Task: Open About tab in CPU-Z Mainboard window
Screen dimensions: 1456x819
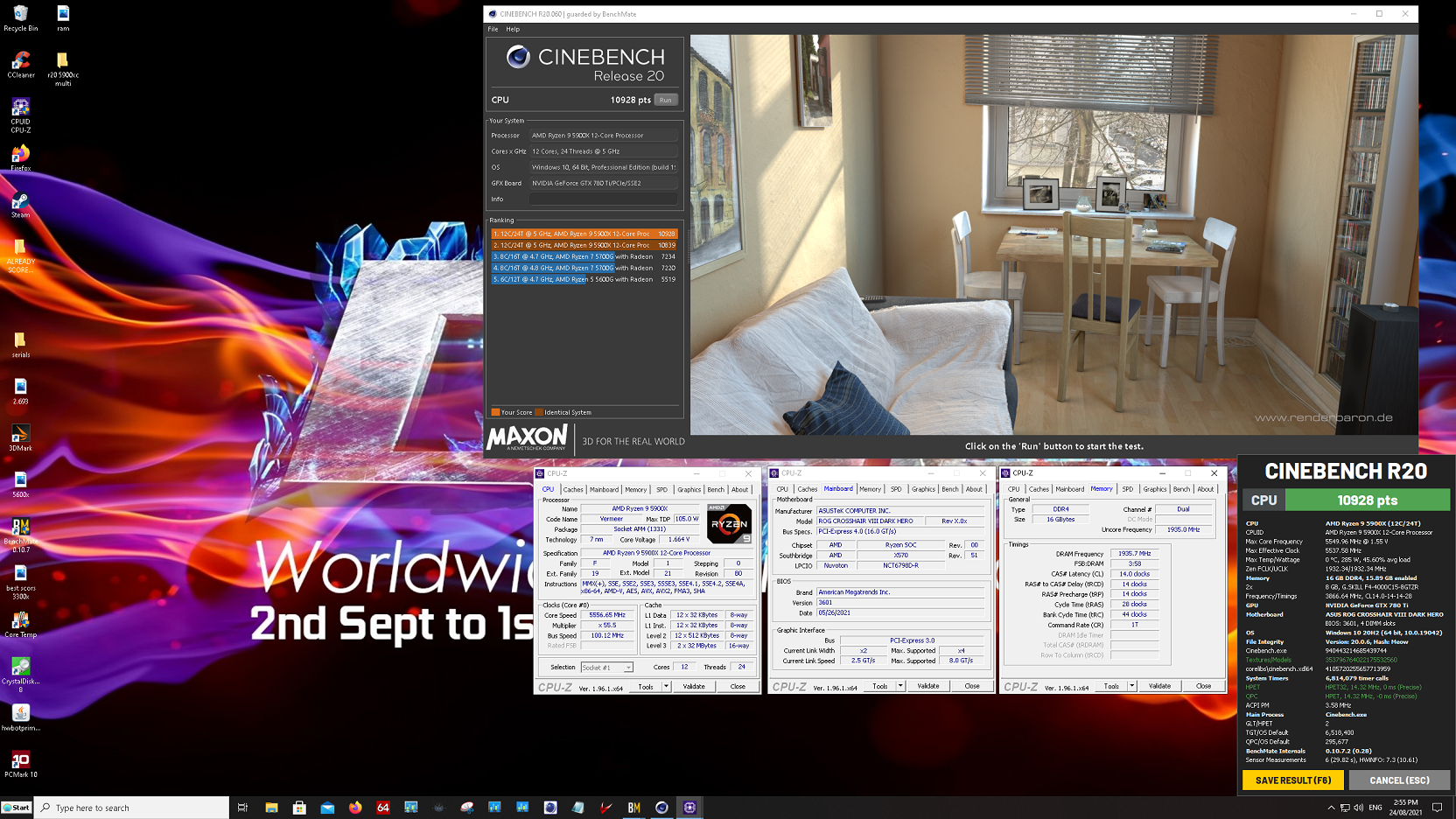Action: tap(974, 490)
